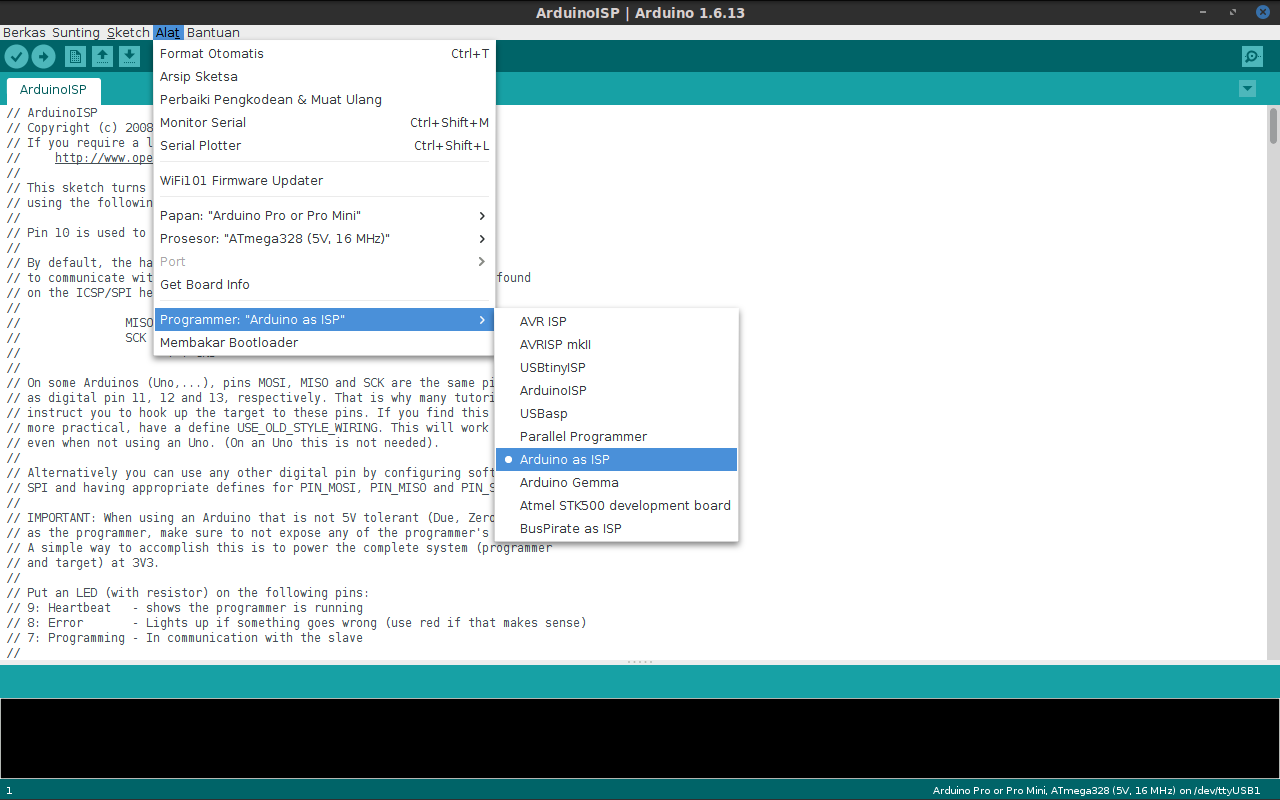Save the sketch with the toolbar icon

pos(129,56)
